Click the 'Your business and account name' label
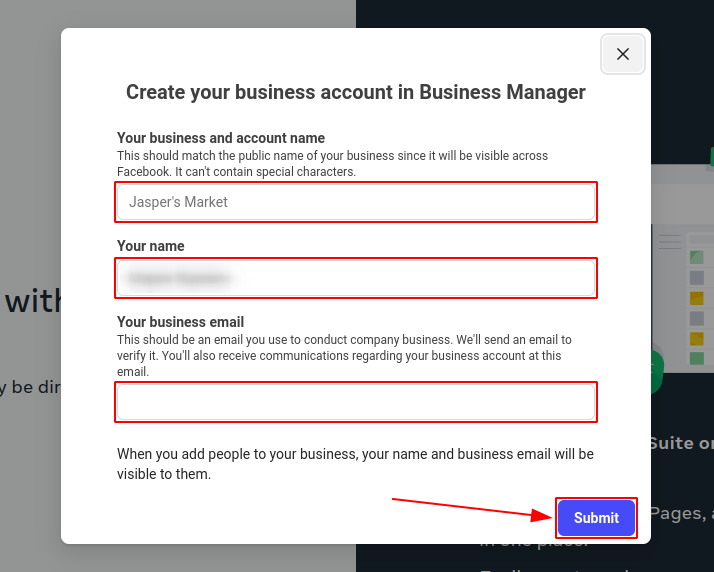This screenshot has height=572, width=714. coord(221,138)
